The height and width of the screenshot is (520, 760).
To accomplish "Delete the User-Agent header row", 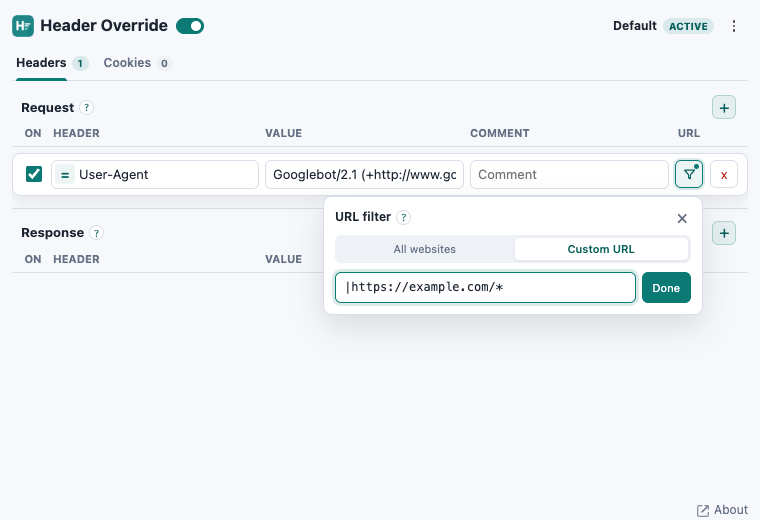I will 724,174.
